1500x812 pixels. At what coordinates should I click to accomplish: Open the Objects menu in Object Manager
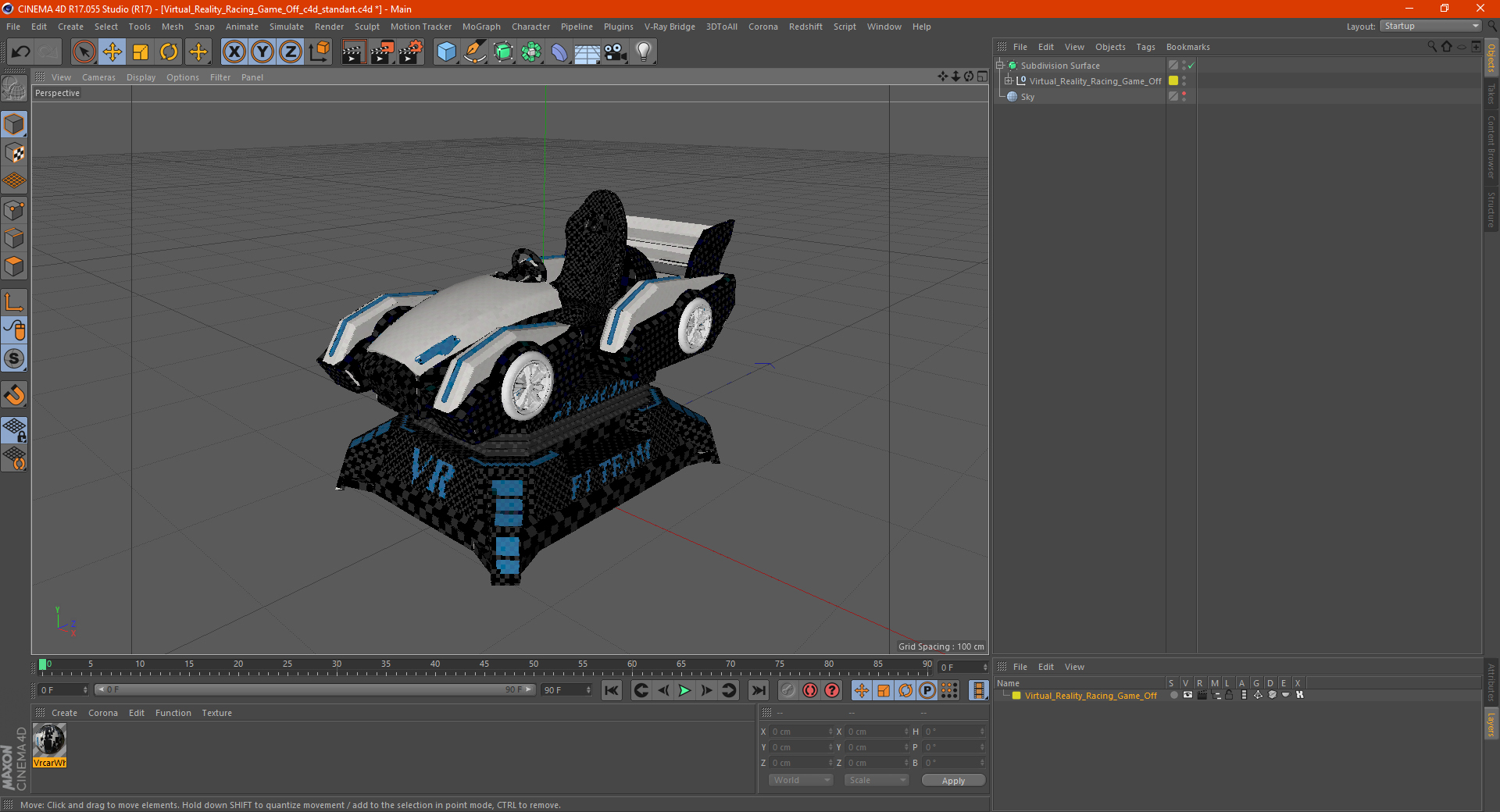(1110, 47)
